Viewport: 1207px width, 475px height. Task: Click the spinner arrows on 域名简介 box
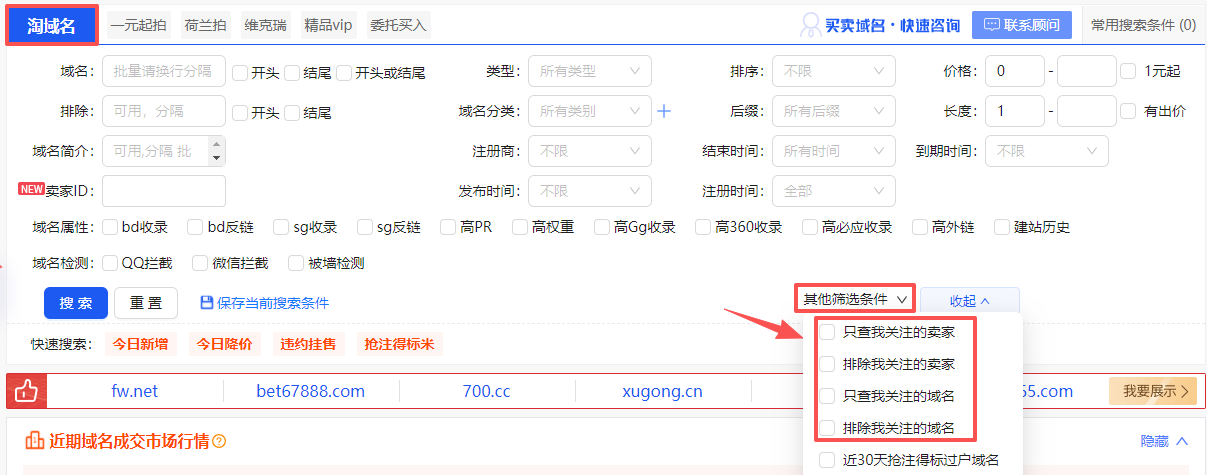[216, 151]
